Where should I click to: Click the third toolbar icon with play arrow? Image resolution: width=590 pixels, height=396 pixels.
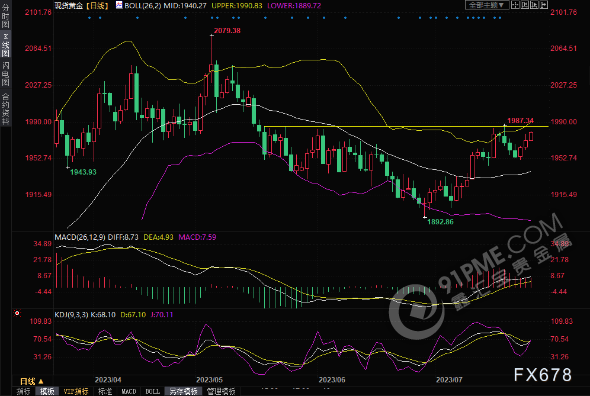[534, 5]
